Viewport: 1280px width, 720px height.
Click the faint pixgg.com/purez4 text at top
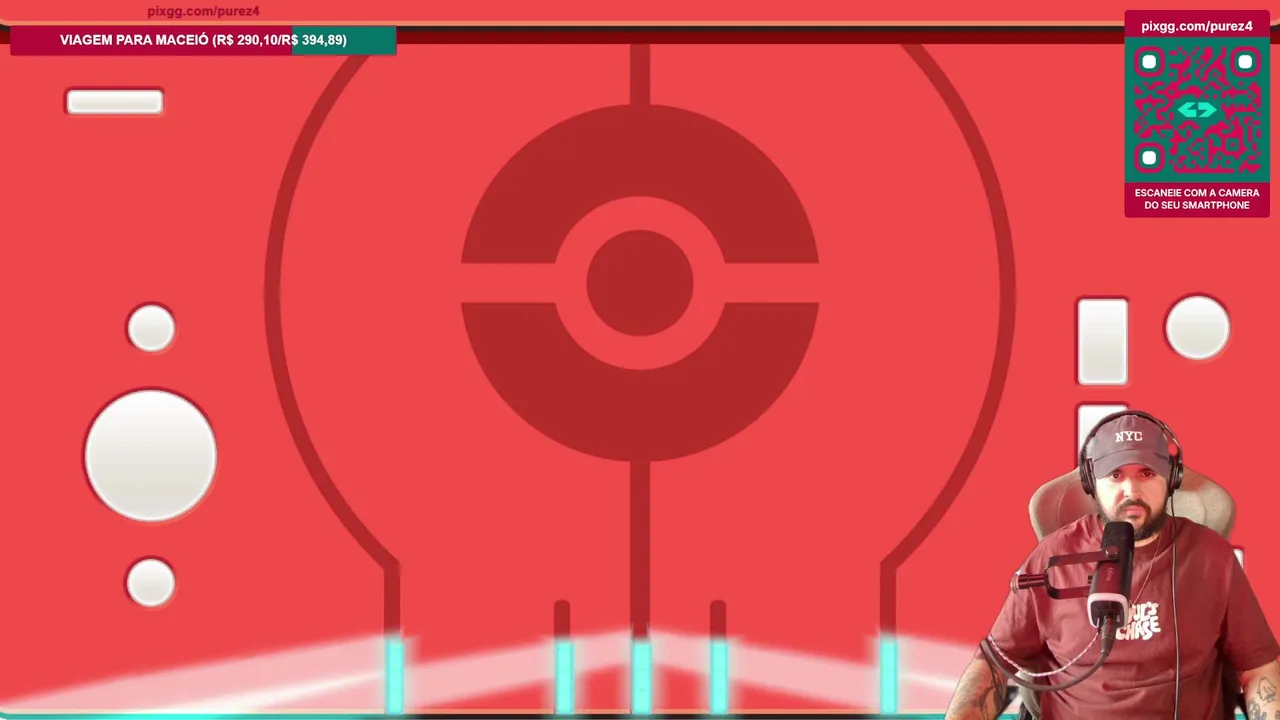point(203,11)
